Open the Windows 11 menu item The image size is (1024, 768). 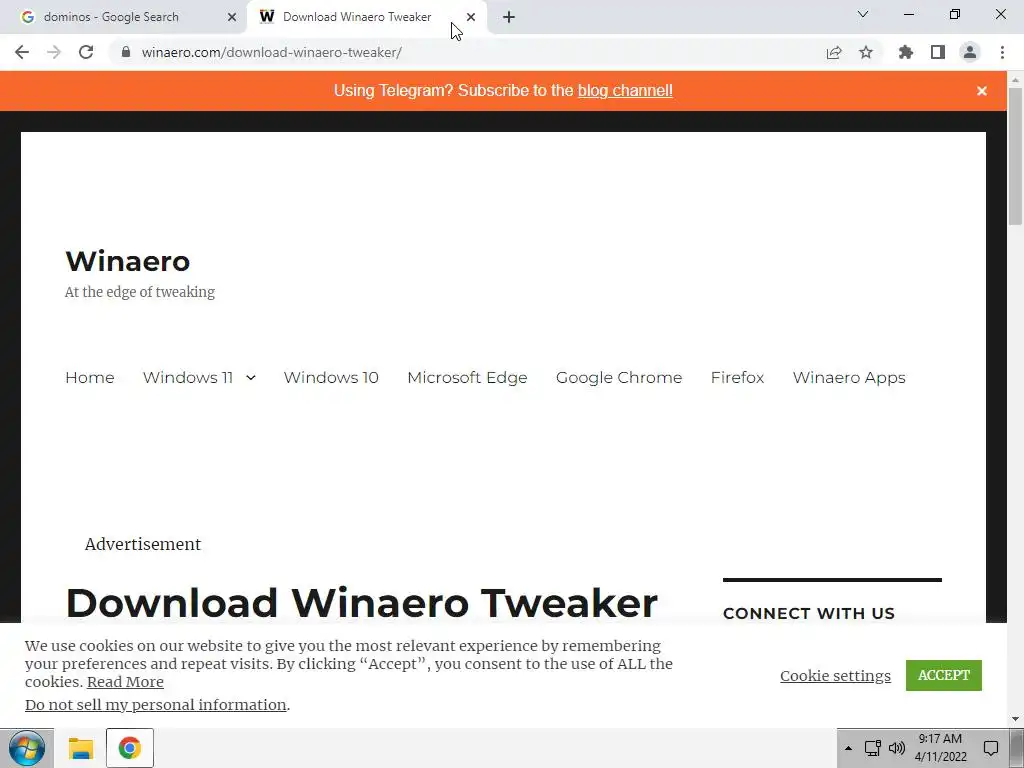(188, 377)
